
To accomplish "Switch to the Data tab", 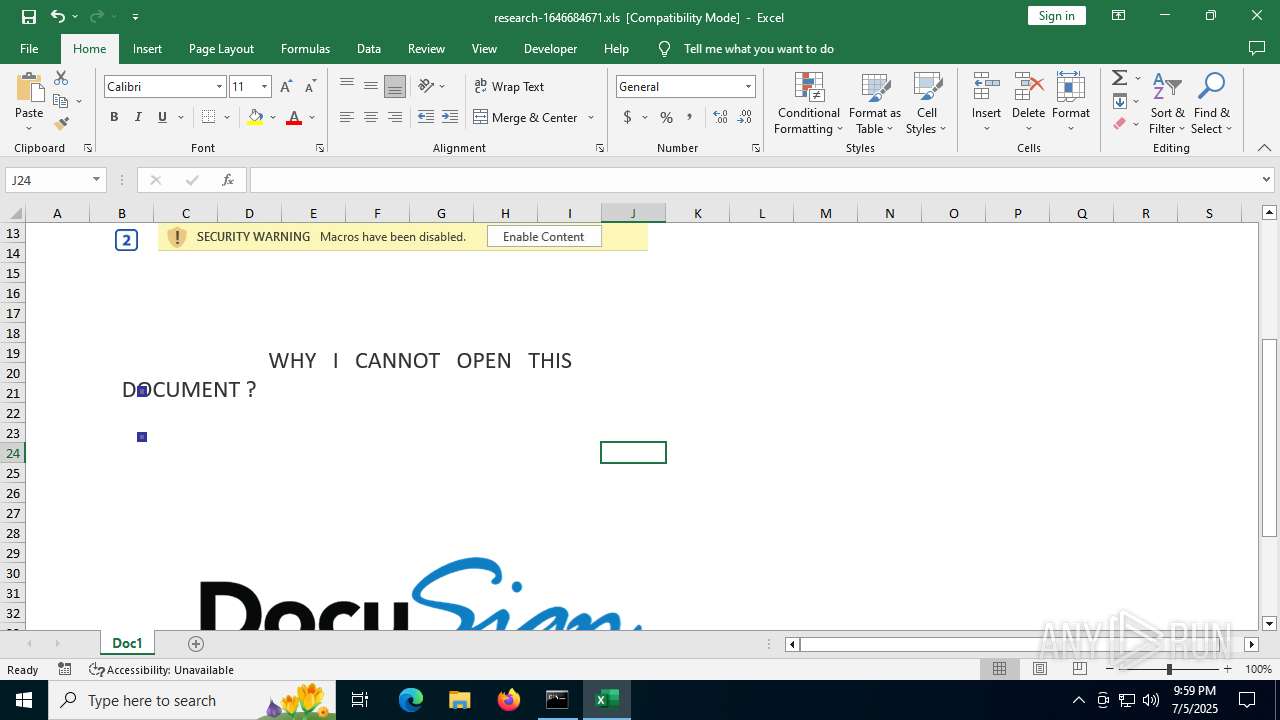I will click(x=369, y=48).
